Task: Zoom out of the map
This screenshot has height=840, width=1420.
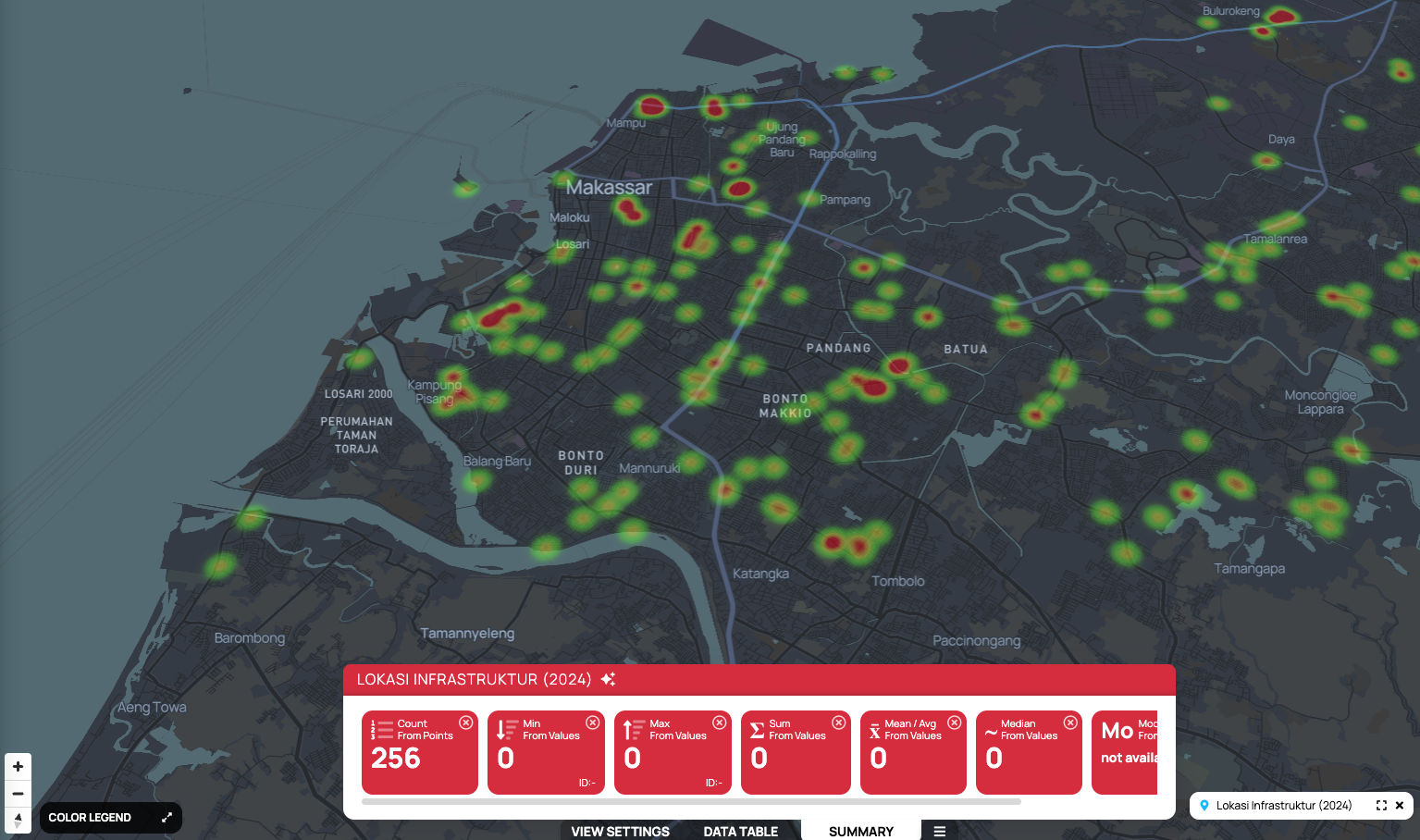Action: point(18,794)
